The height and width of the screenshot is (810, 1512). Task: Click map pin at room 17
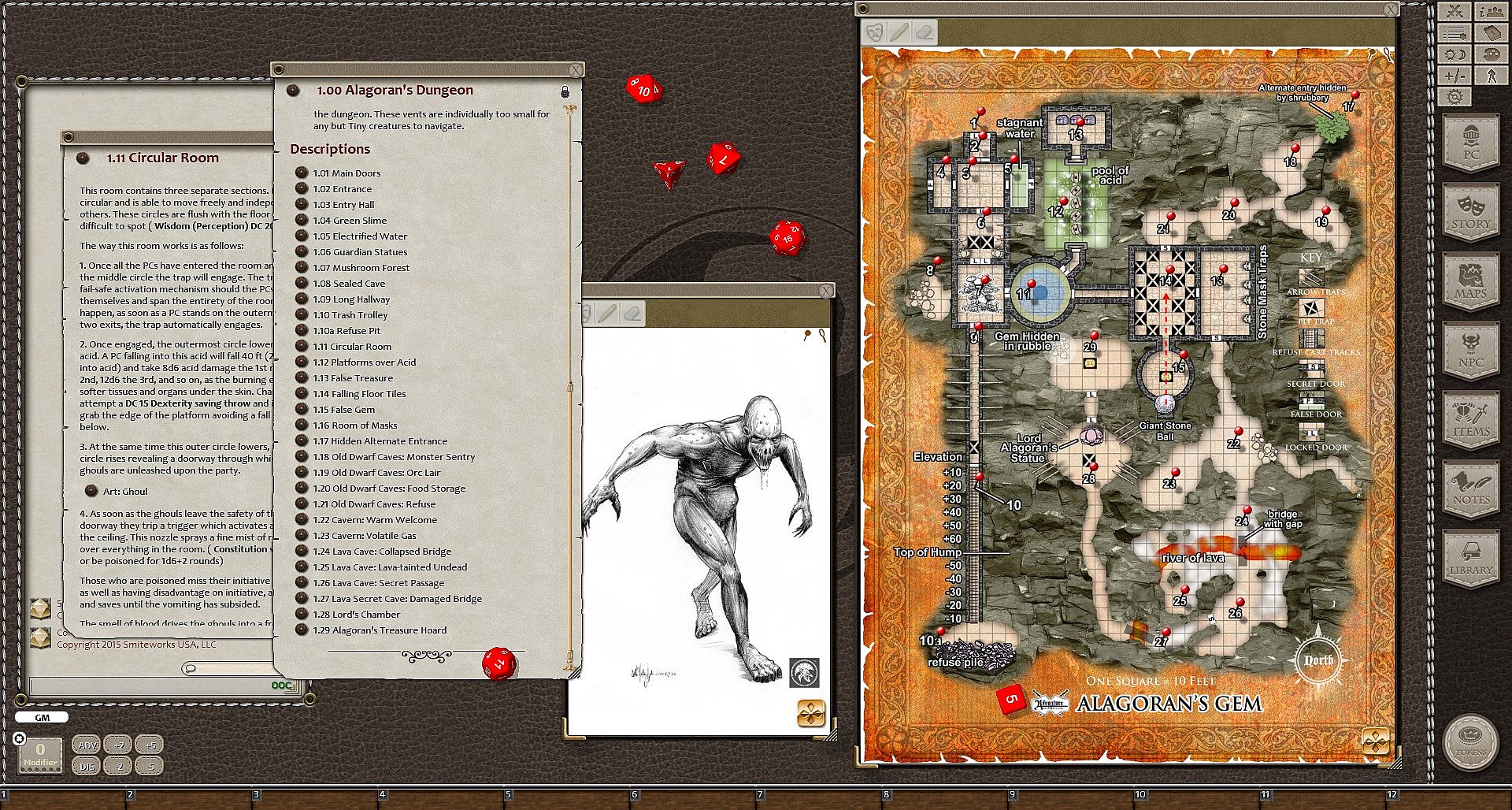(x=1355, y=96)
